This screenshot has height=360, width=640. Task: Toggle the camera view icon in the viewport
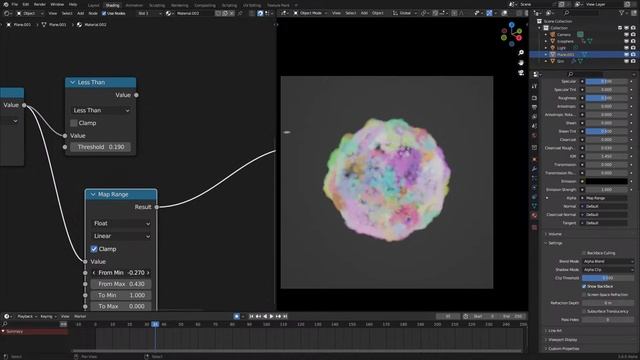pyautogui.click(x=521, y=73)
